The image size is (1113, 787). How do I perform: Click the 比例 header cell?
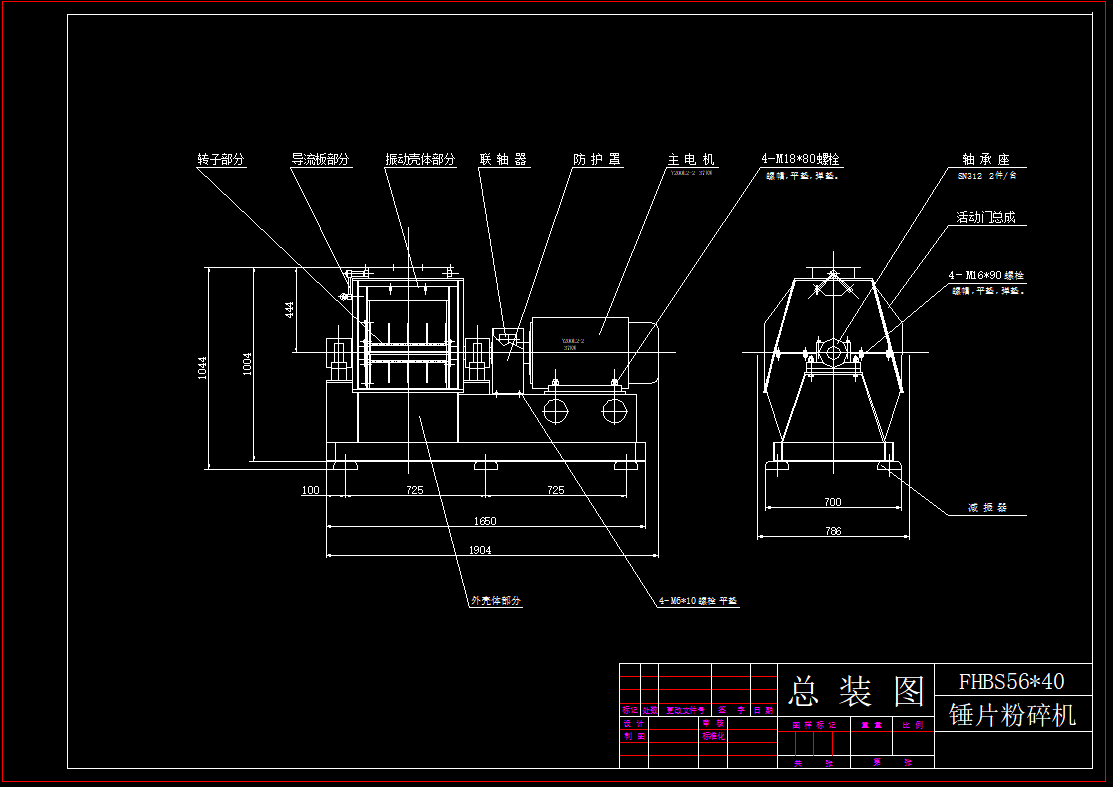point(913,725)
